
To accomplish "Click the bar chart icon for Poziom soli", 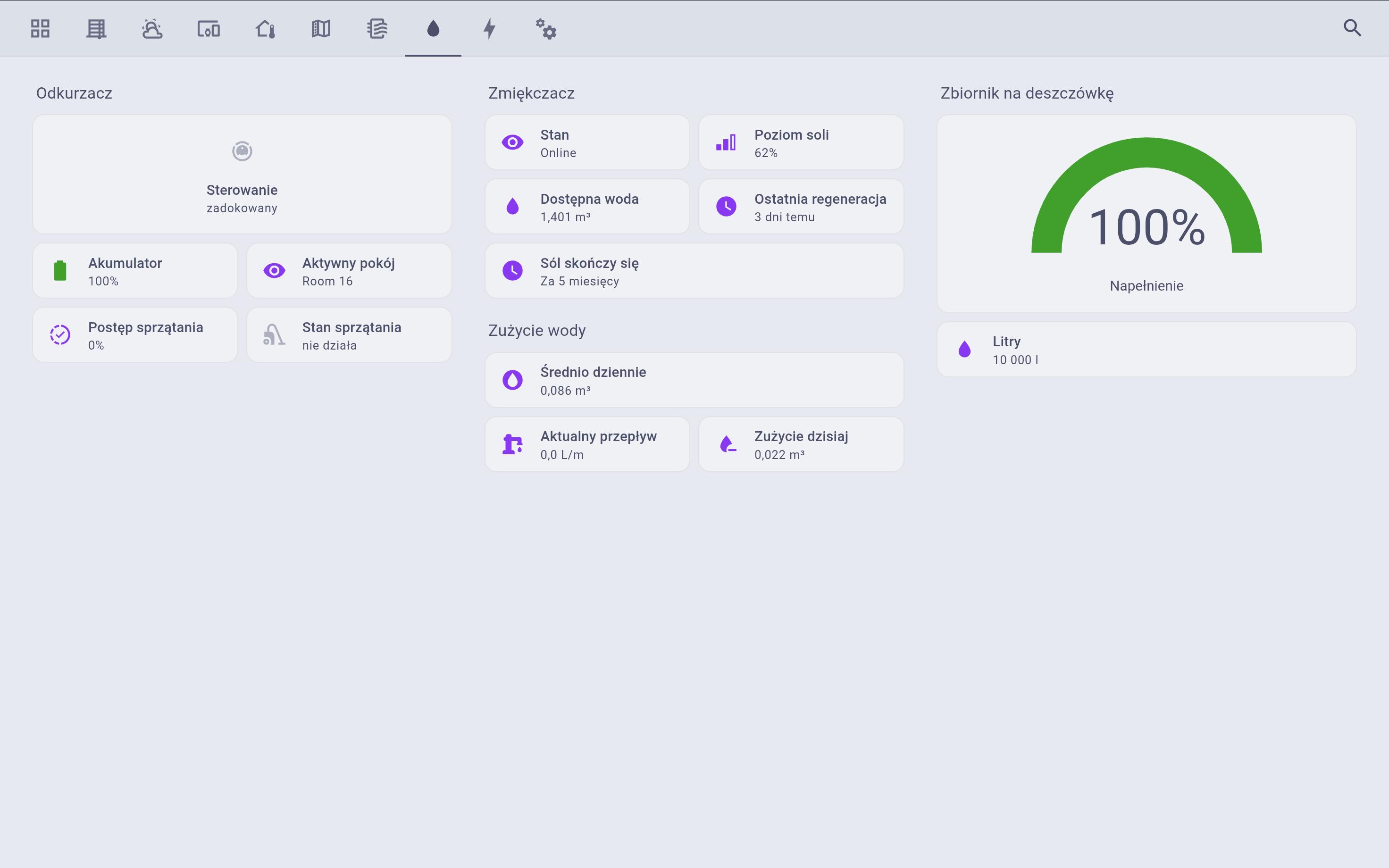I will pos(726,142).
